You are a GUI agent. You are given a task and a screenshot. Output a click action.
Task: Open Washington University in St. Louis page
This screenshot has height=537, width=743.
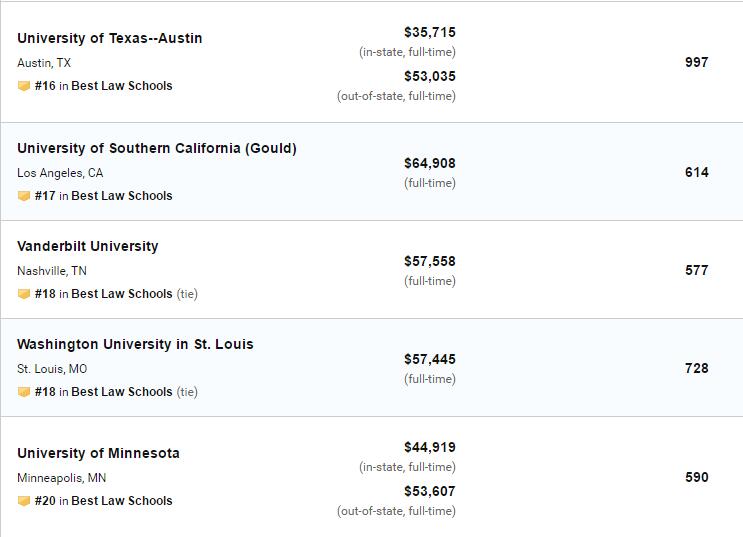pyautogui.click(x=135, y=344)
